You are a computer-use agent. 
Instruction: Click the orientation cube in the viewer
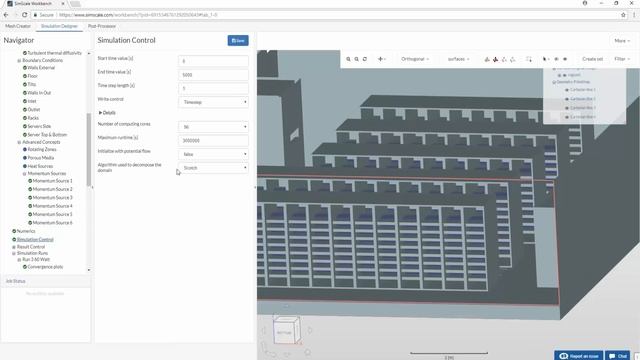tap(286, 331)
